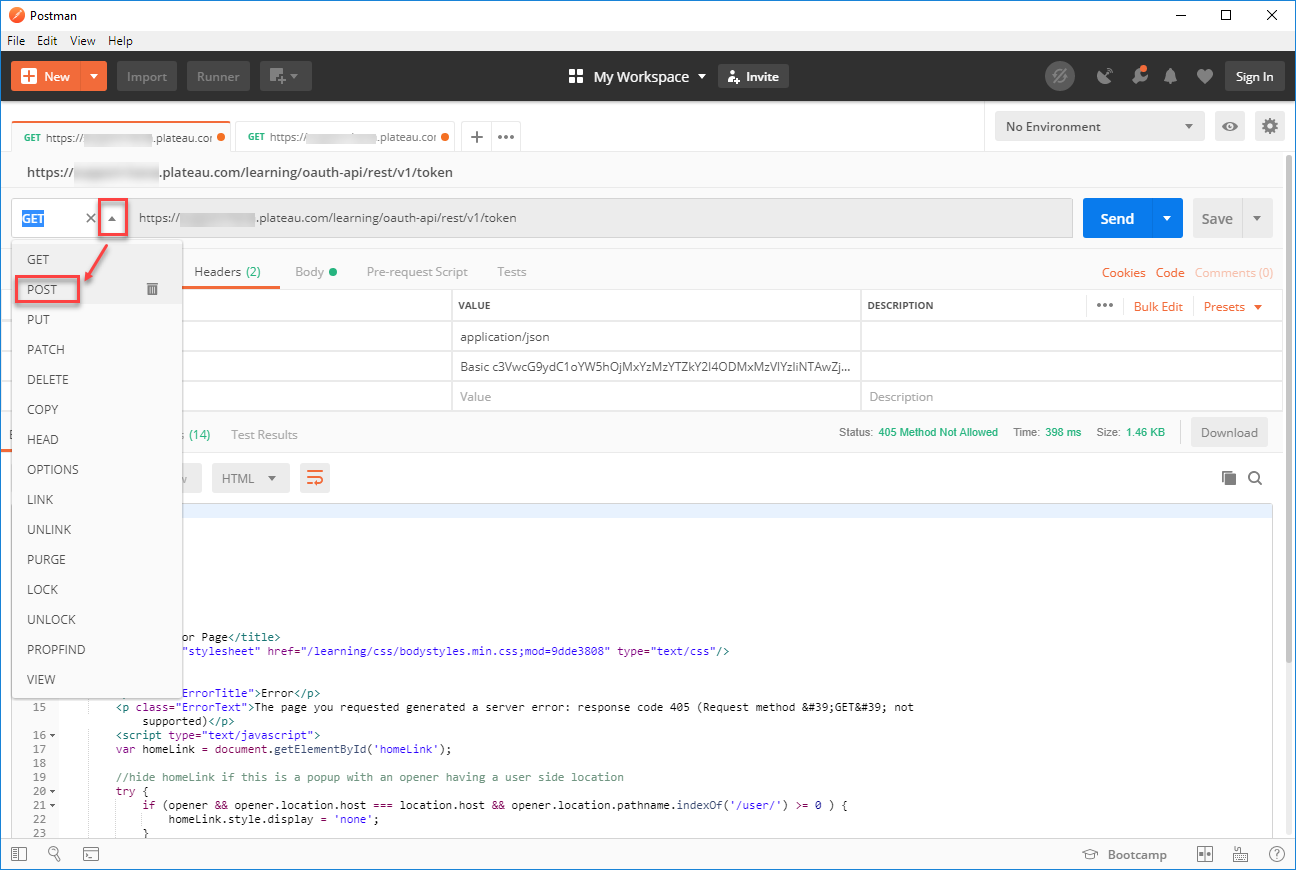
Task: Open the Body tab
Action: (315, 272)
